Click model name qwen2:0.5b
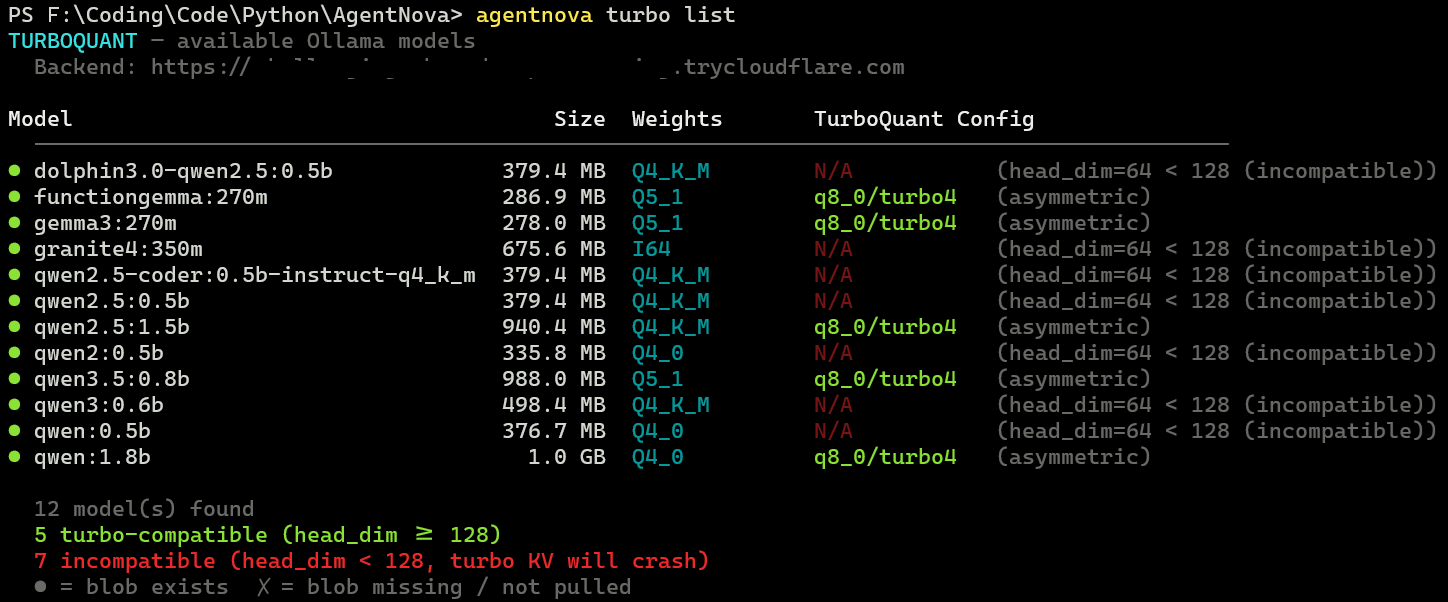This screenshot has height=602, width=1448. coord(99,353)
